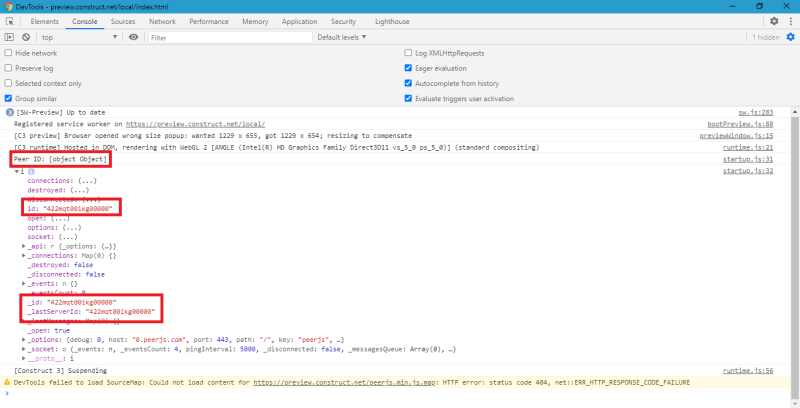Enable the Hide network checkbox

[x=8, y=53]
